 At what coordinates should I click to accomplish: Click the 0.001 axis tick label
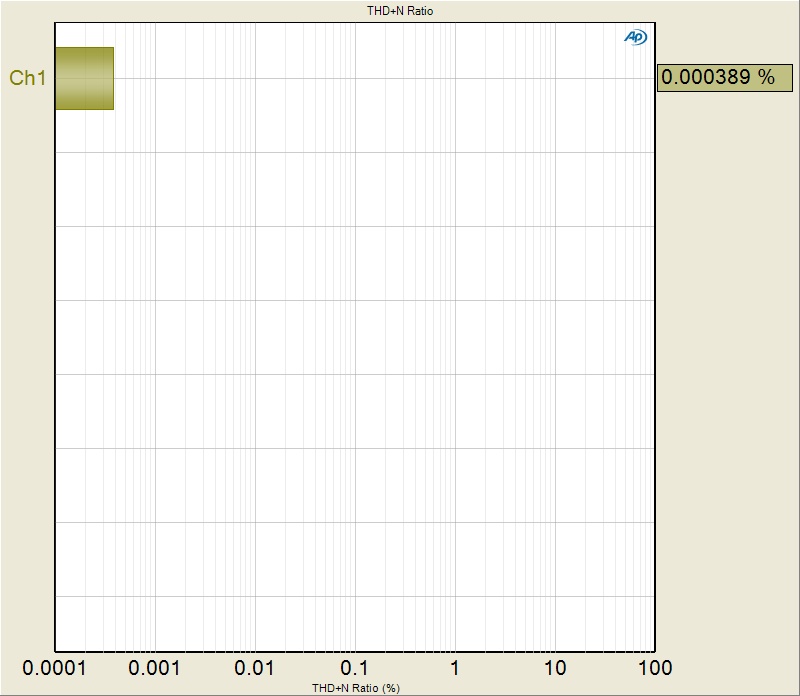coord(154,668)
